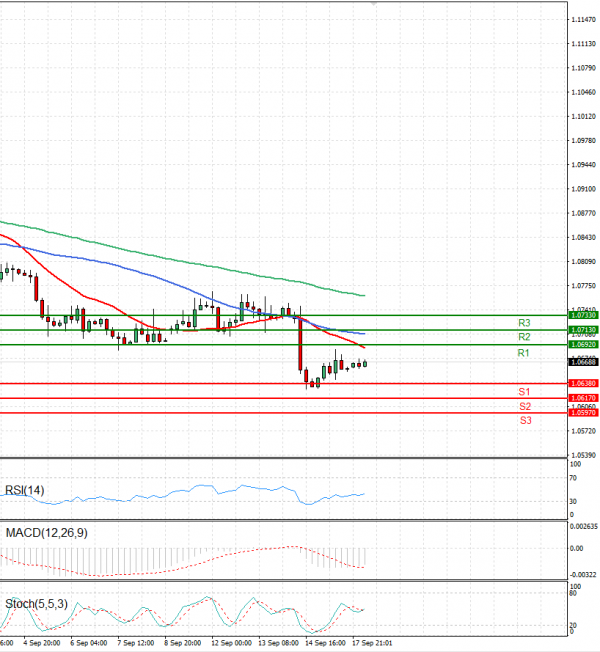Select the R1 resistance label
The image size is (600, 652).
click(523, 353)
